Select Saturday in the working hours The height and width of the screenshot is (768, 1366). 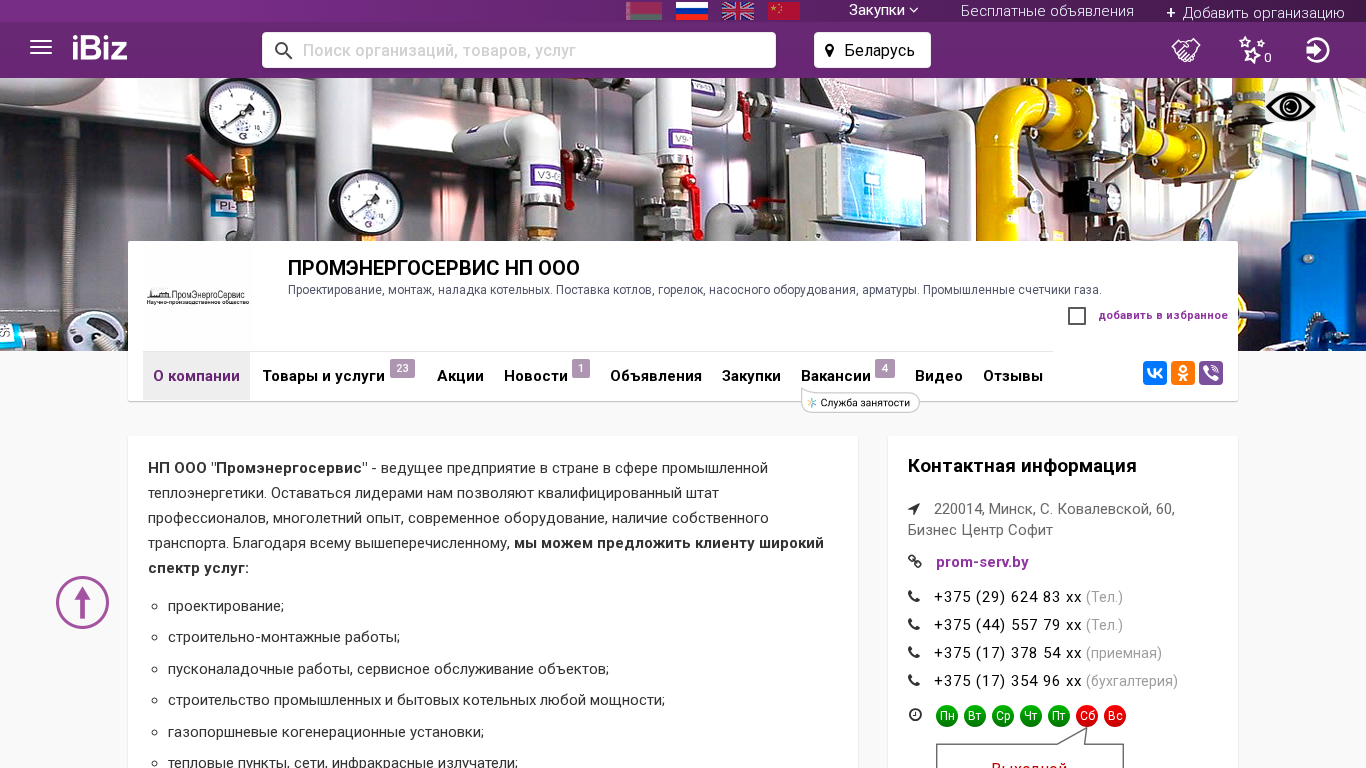coord(1087,716)
